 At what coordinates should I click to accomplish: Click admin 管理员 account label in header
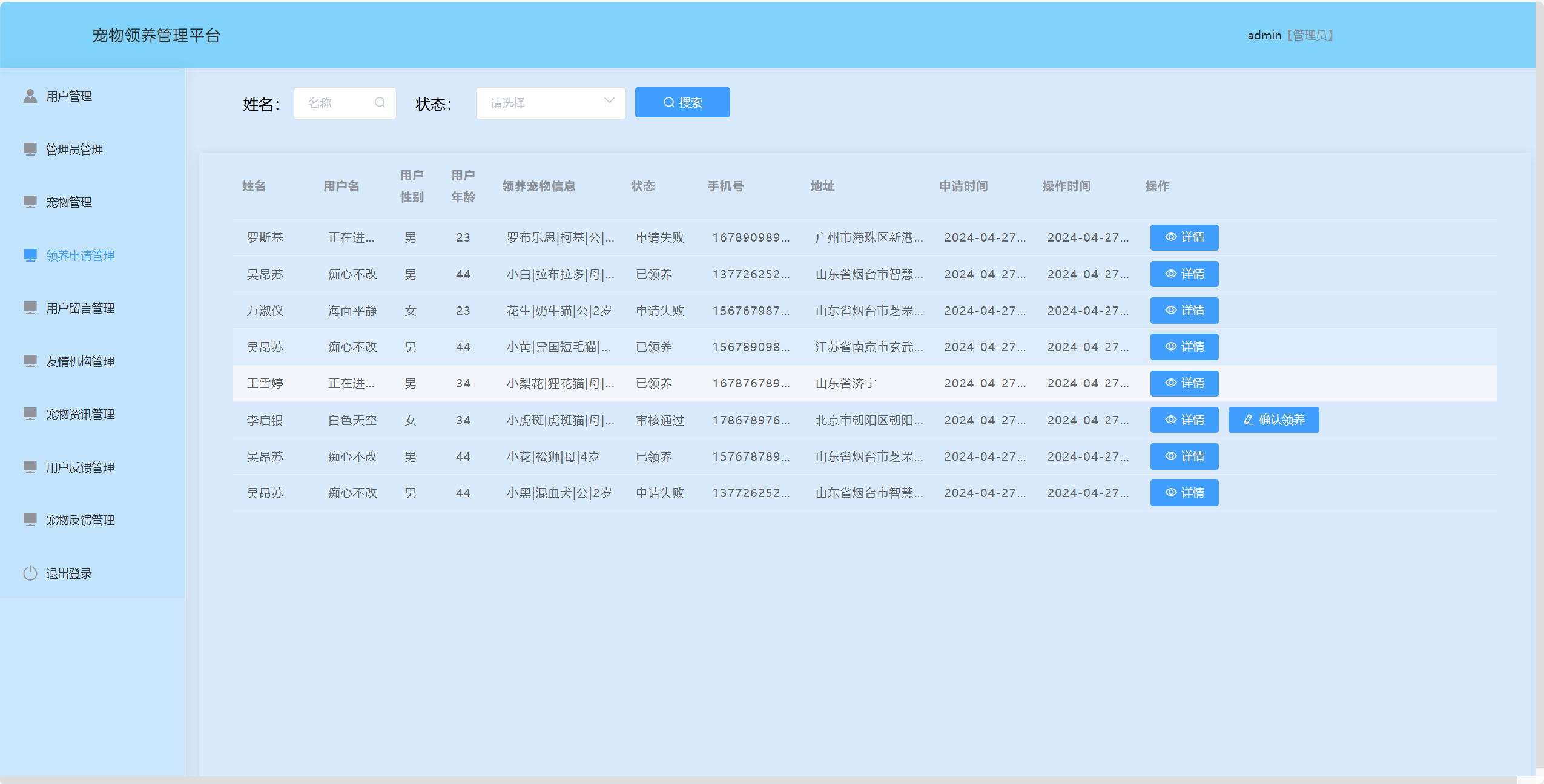[1290, 35]
